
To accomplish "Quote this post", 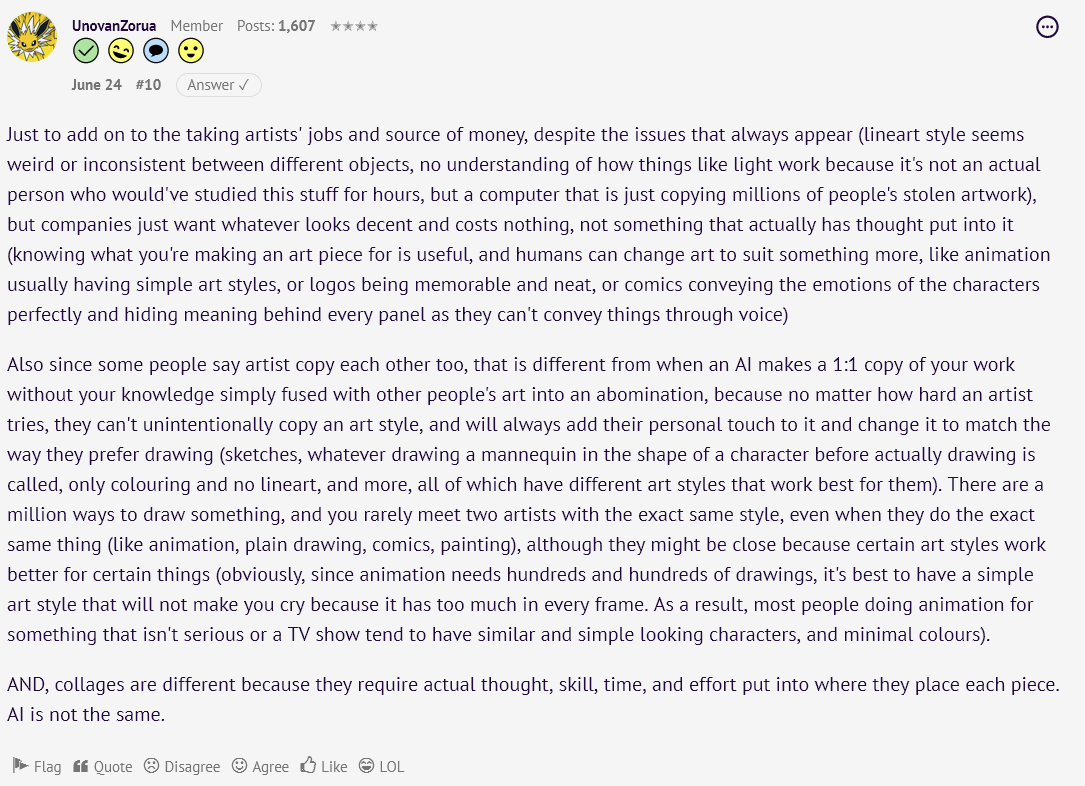I will click(x=102, y=766).
